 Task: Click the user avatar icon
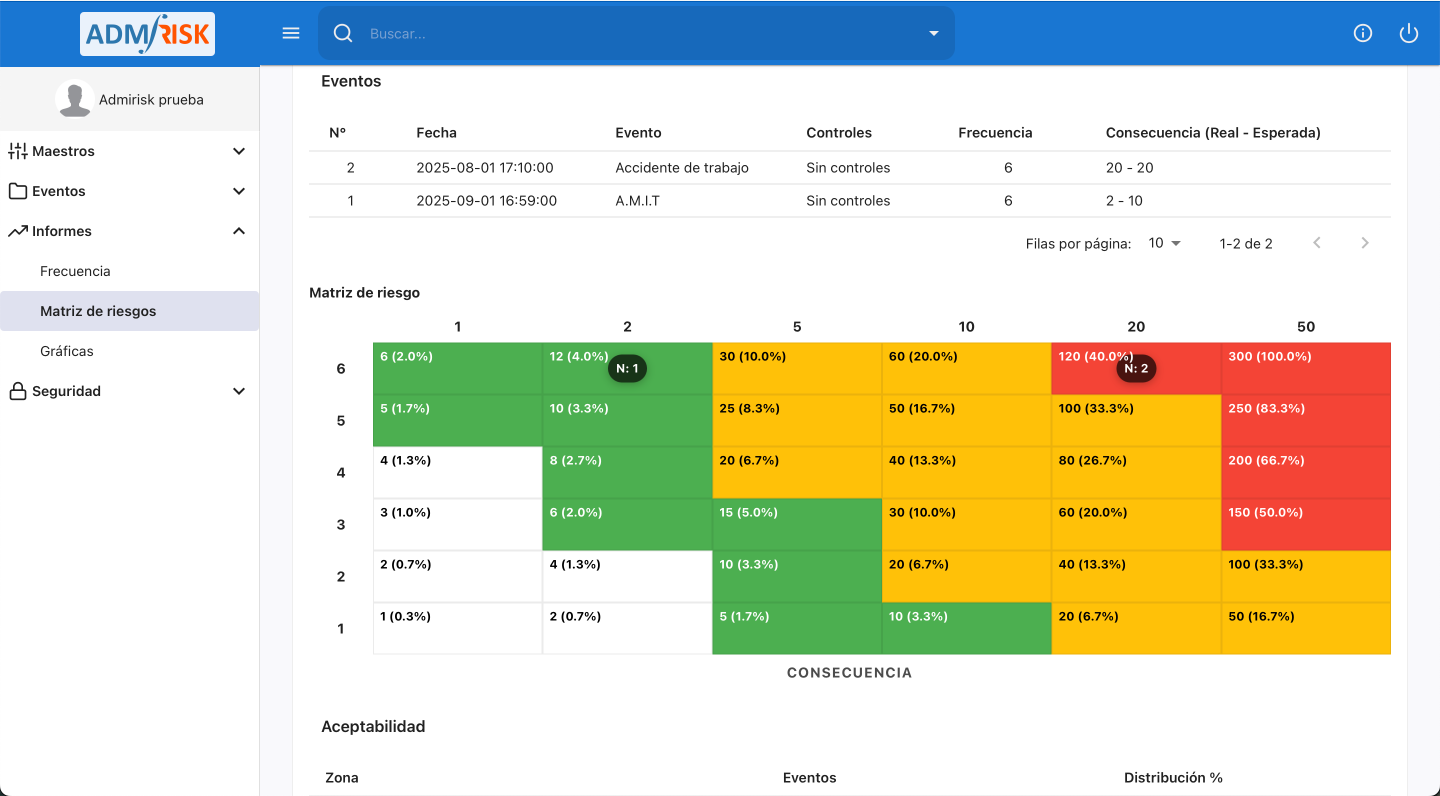[74, 99]
